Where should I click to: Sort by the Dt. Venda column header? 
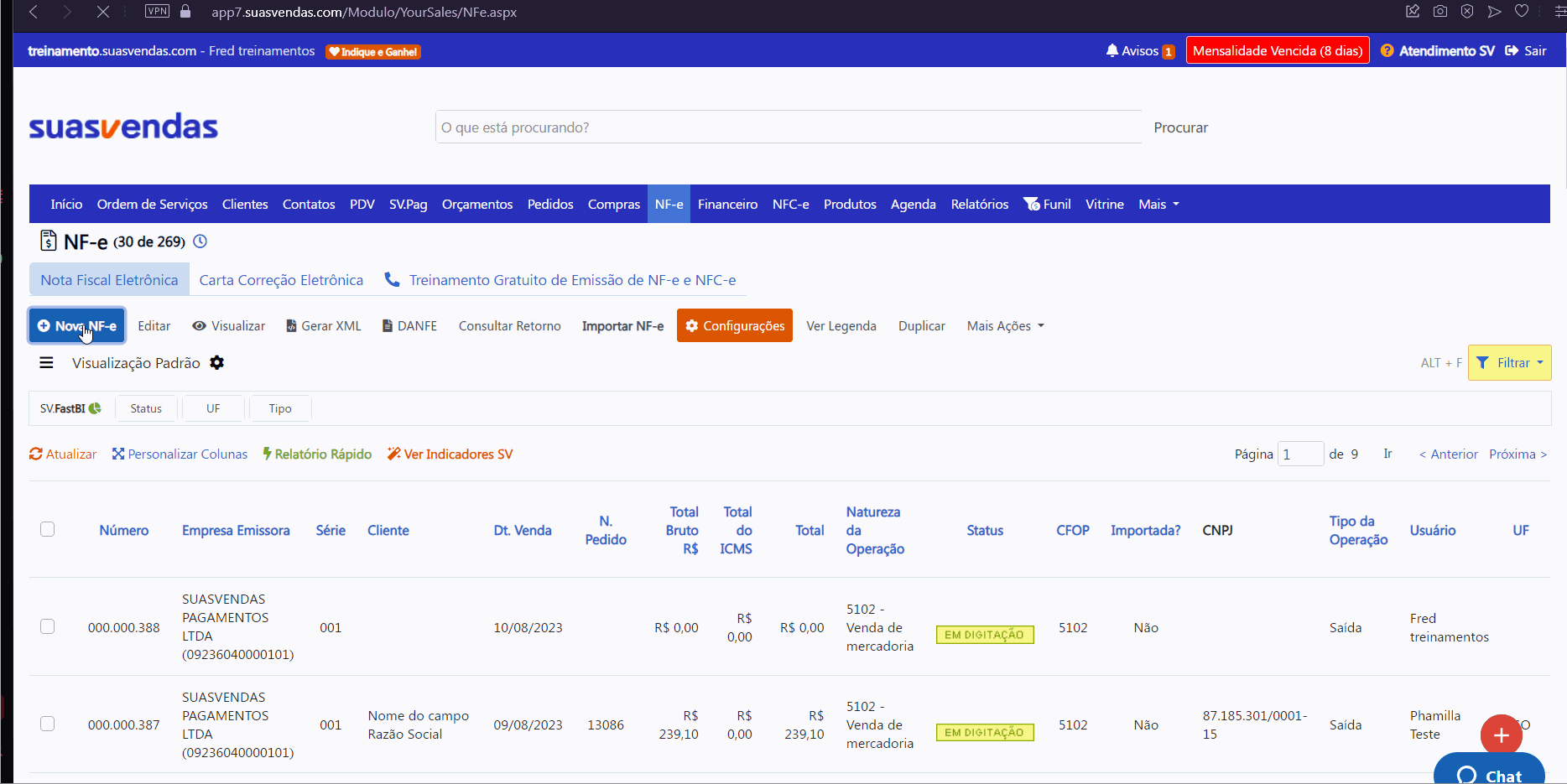523,530
